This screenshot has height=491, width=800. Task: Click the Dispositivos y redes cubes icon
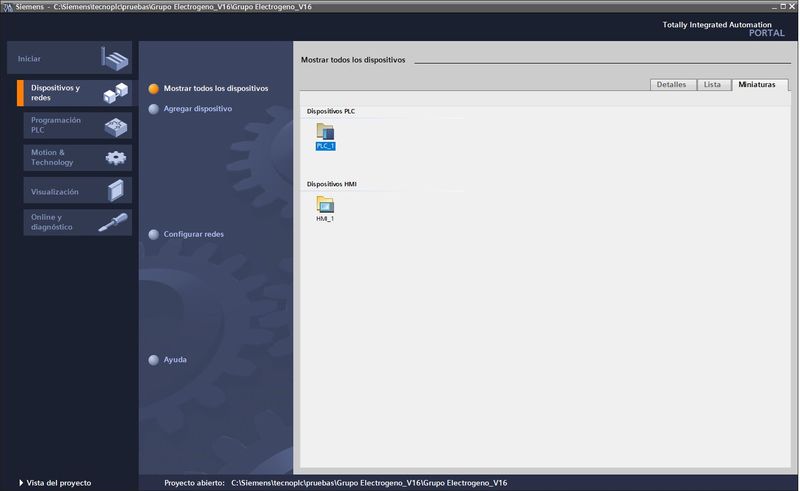tap(115, 93)
